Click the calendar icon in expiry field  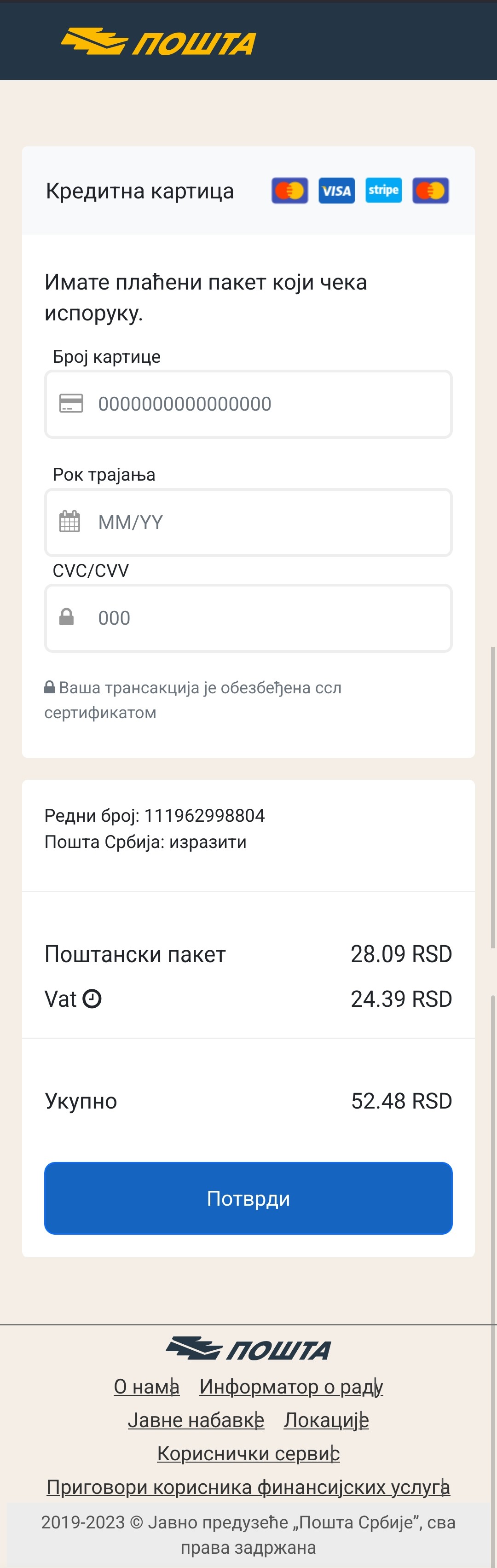pos(69,522)
